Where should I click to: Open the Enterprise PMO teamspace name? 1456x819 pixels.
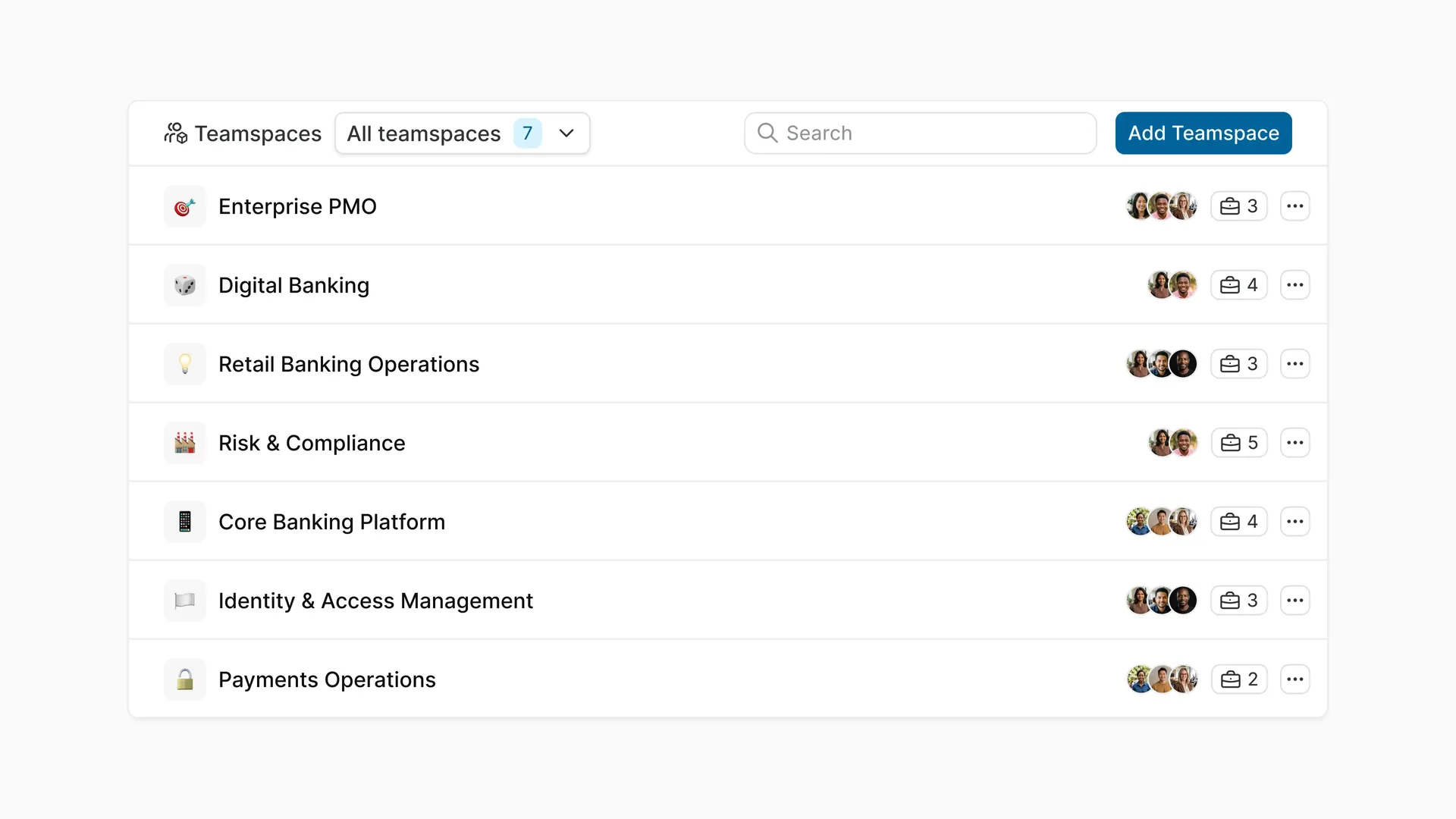(297, 206)
